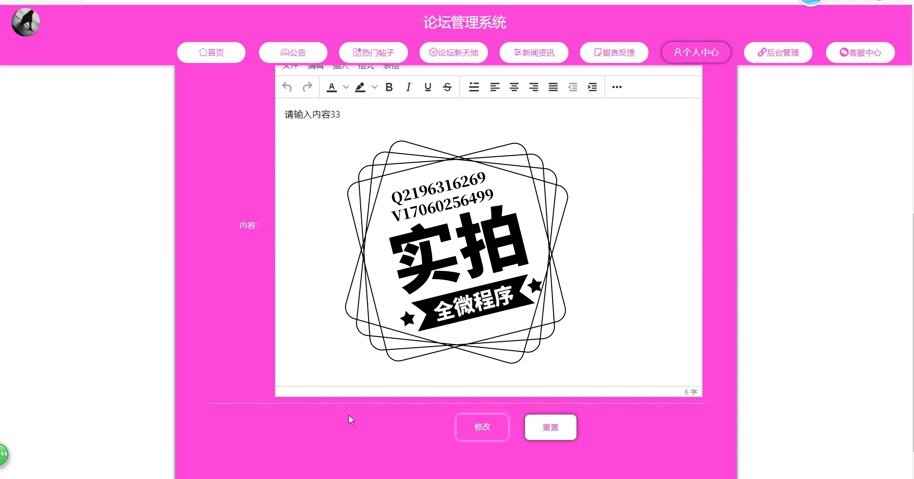
Task: Expand the highlight color dropdown arrow
Action: pyautogui.click(x=374, y=87)
